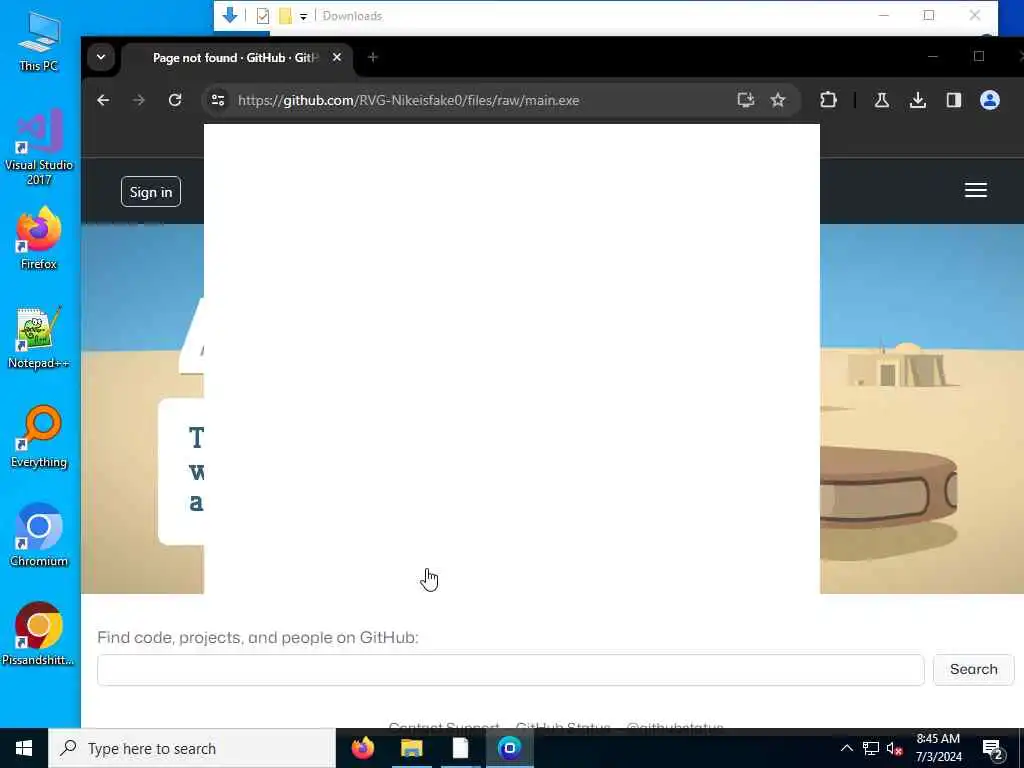The width and height of the screenshot is (1024, 768).
Task: Open the Chrome Labs flask icon
Action: click(x=882, y=100)
